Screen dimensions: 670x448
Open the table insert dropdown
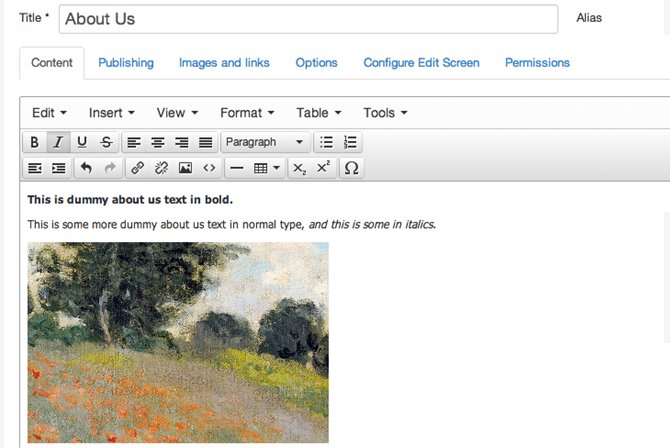pos(266,168)
